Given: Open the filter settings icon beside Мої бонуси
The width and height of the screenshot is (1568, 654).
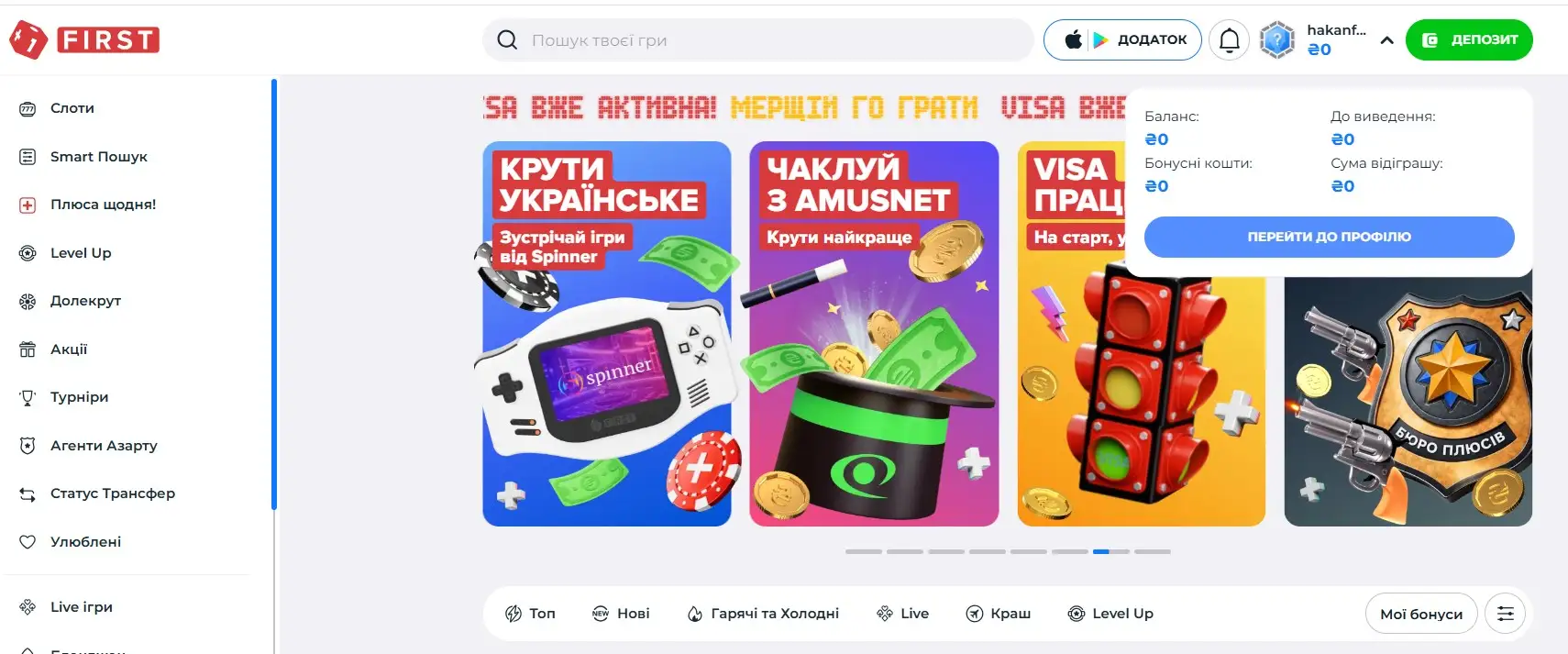Looking at the screenshot, I should click(1505, 614).
